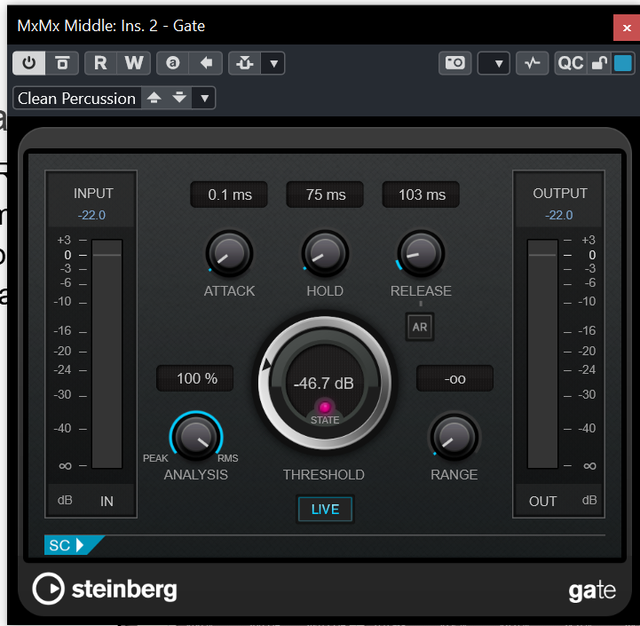Click the copy settings arrow icon
This screenshot has height=626, width=640.
[x=206, y=63]
